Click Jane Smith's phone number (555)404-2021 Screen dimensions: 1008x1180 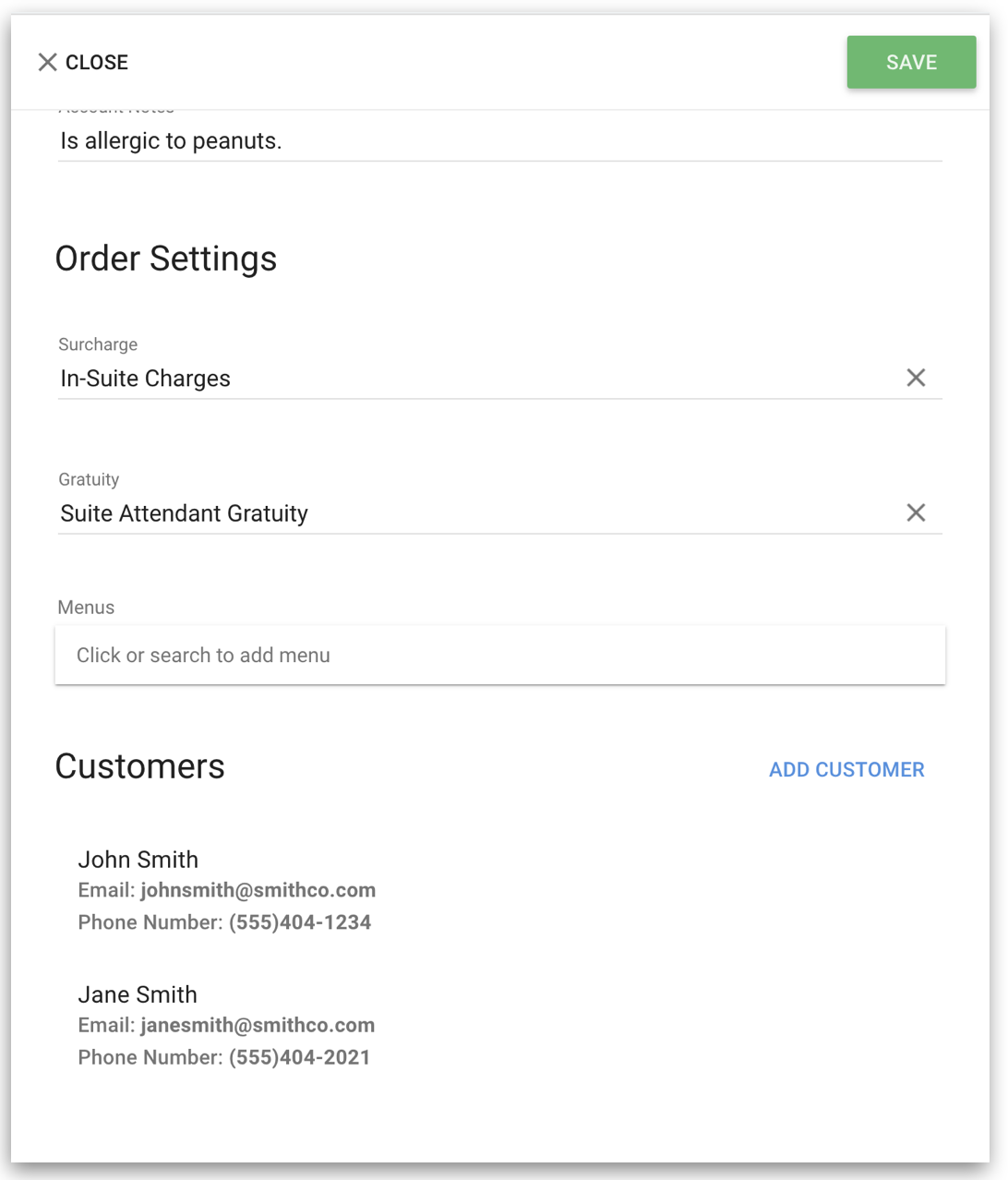coord(300,1057)
